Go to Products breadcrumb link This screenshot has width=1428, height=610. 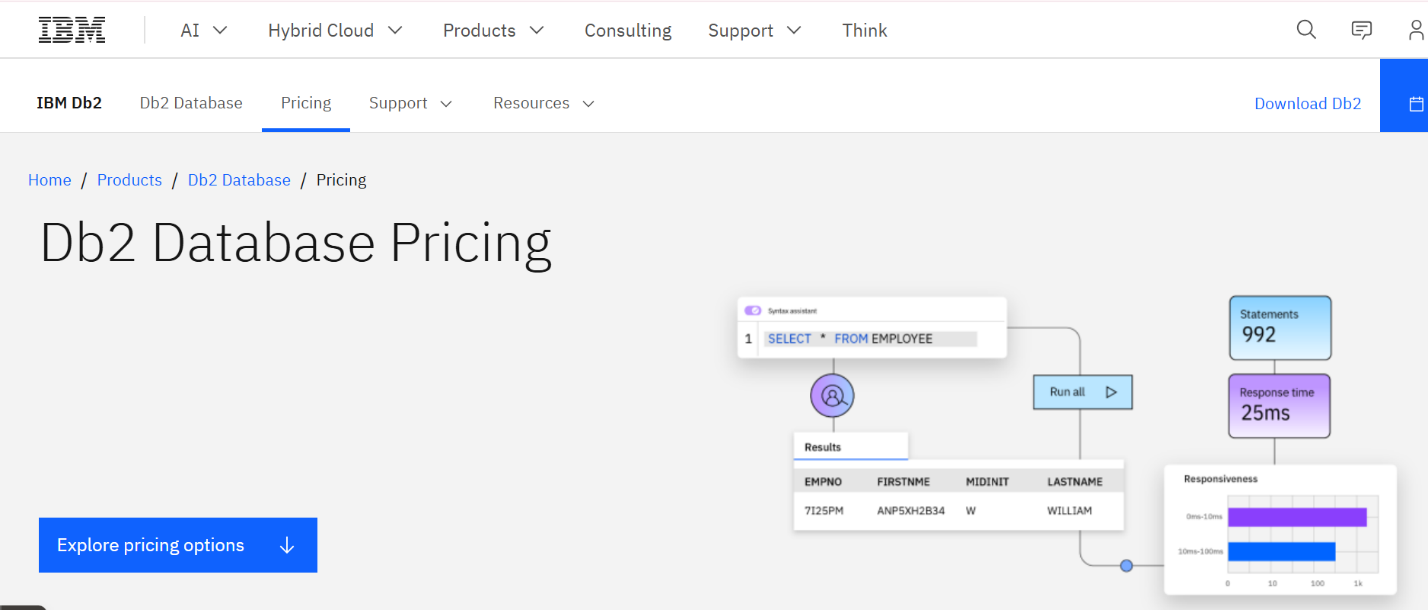tap(129, 180)
